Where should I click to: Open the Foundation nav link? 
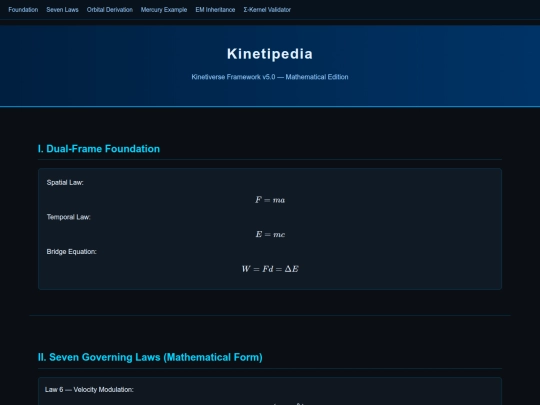click(x=23, y=10)
